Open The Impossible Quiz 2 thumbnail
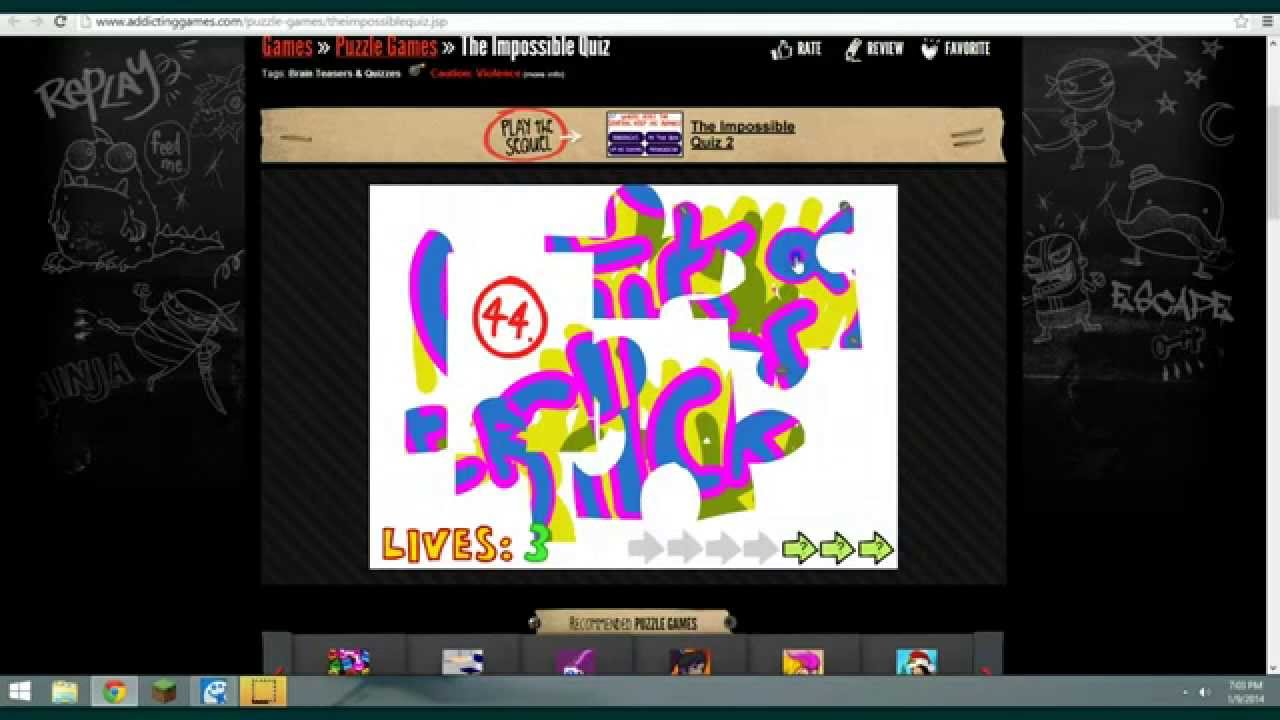This screenshot has width=1280, height=720. [x=644, y=134]
